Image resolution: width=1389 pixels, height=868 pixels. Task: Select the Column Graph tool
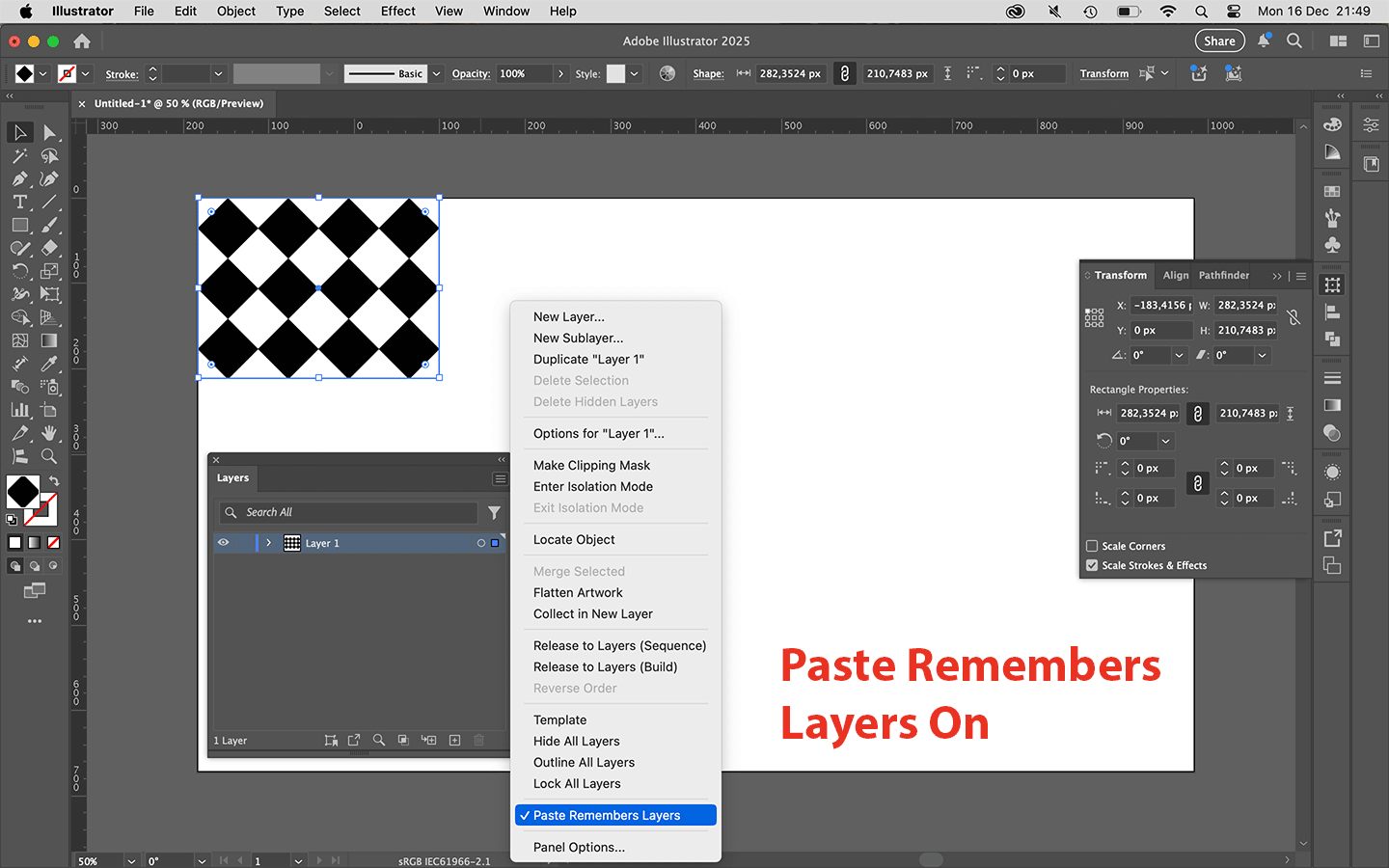click(x=19, y=410)
